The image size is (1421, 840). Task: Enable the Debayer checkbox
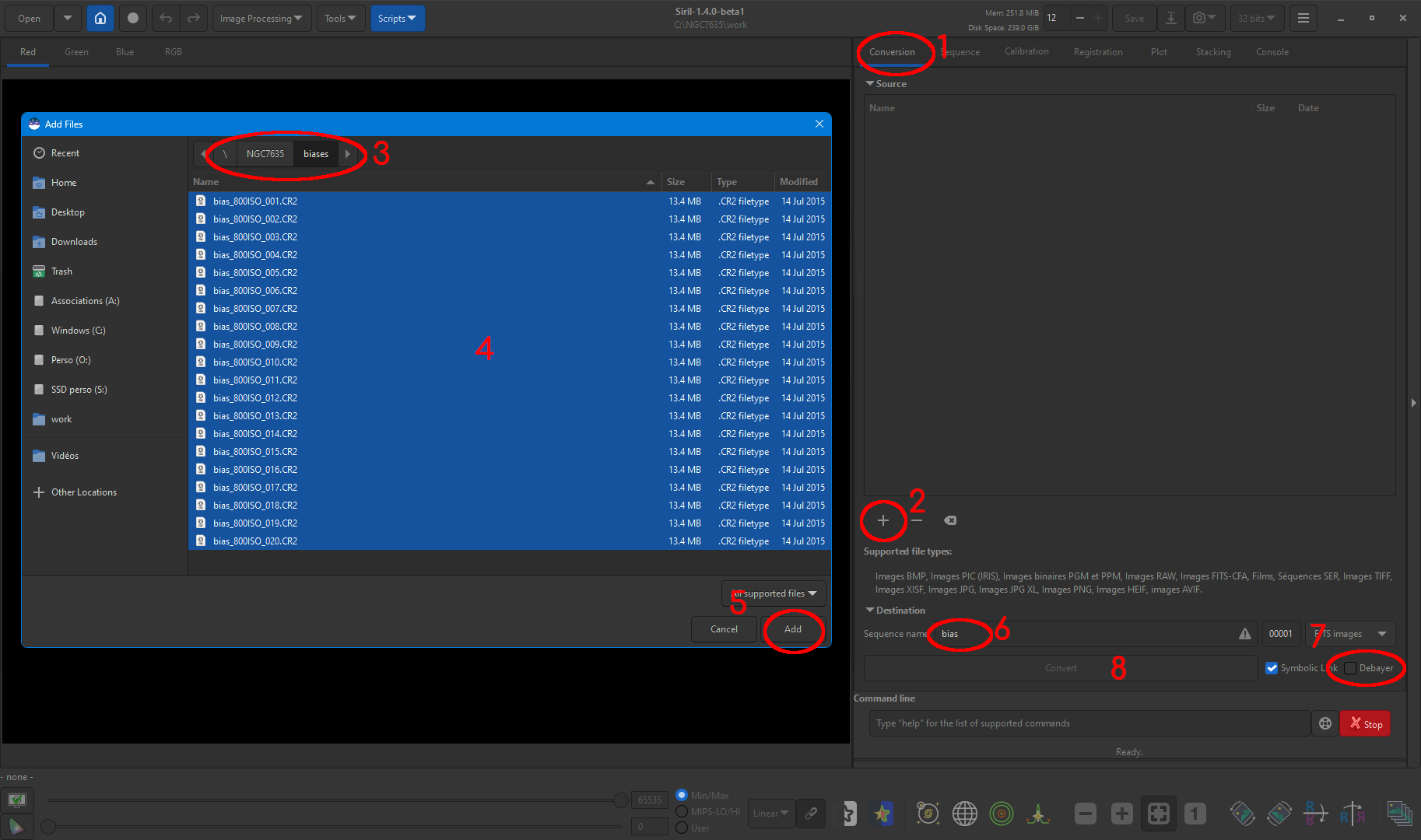click(x=1350, y=668)
